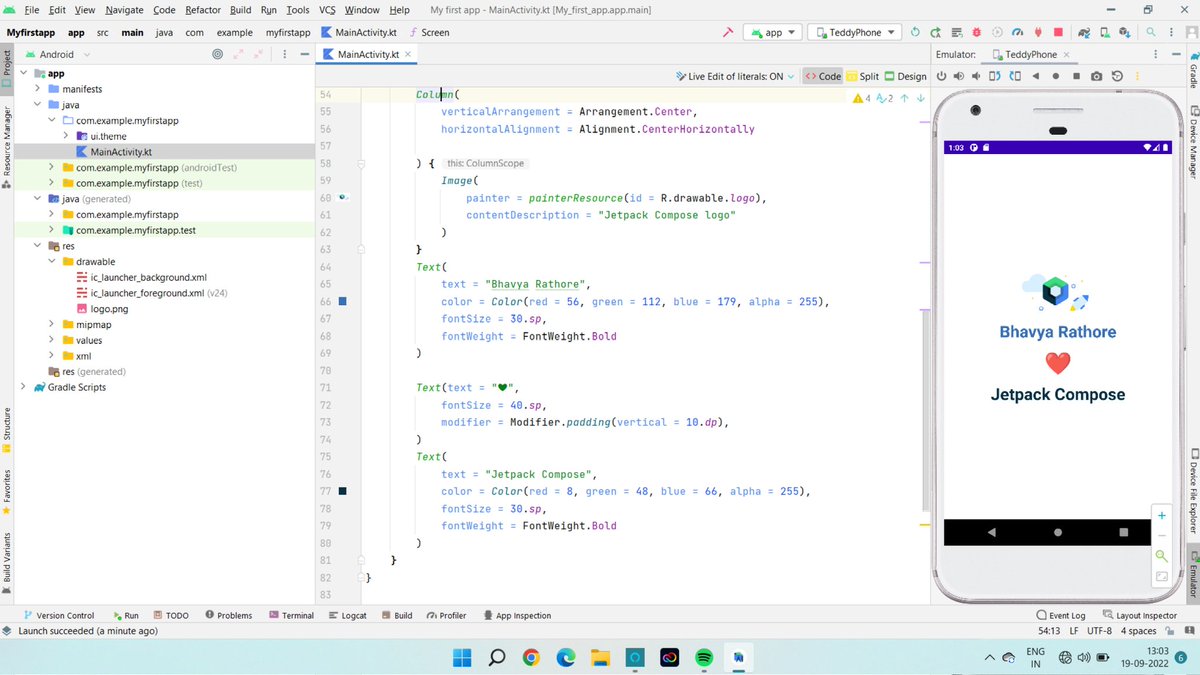Expand the ui.theme package
The height and width of the screenshot is (675, 1200).
pos(66,136)
